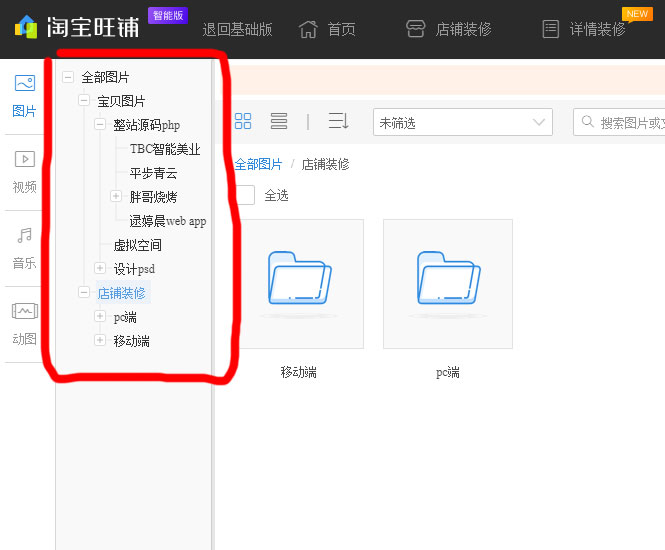Select 全部图片 in folder tree
Screen dimensions: 665x550
105,77
